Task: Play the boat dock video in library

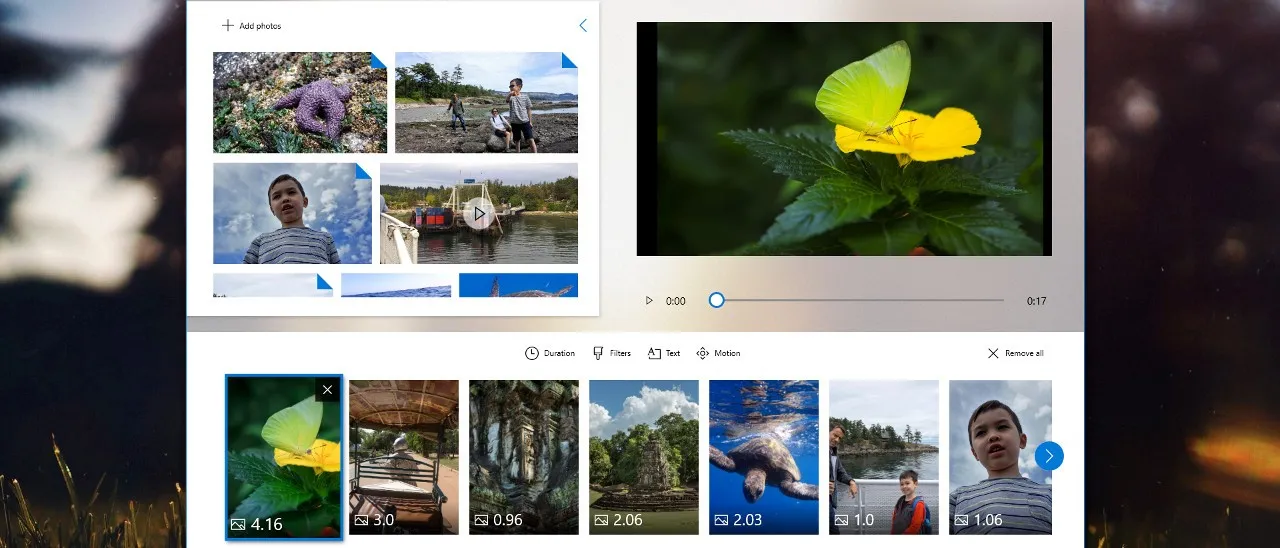Action: 479,213
